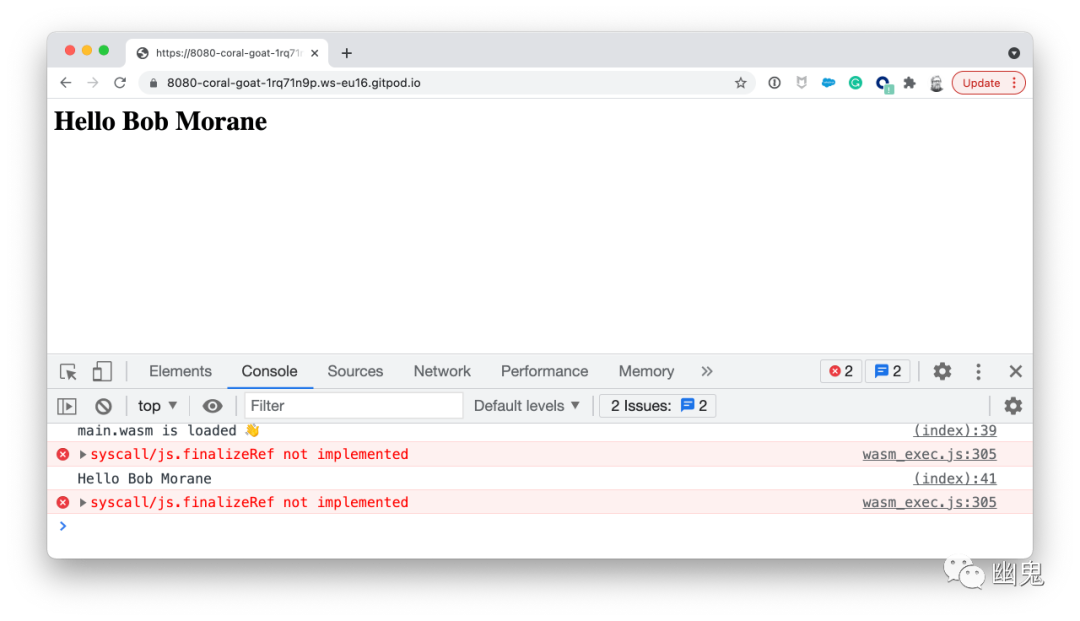The width and height of the screenshot is (1080, 621).
Task: Show more DevTools tabs
Action: 707,371
